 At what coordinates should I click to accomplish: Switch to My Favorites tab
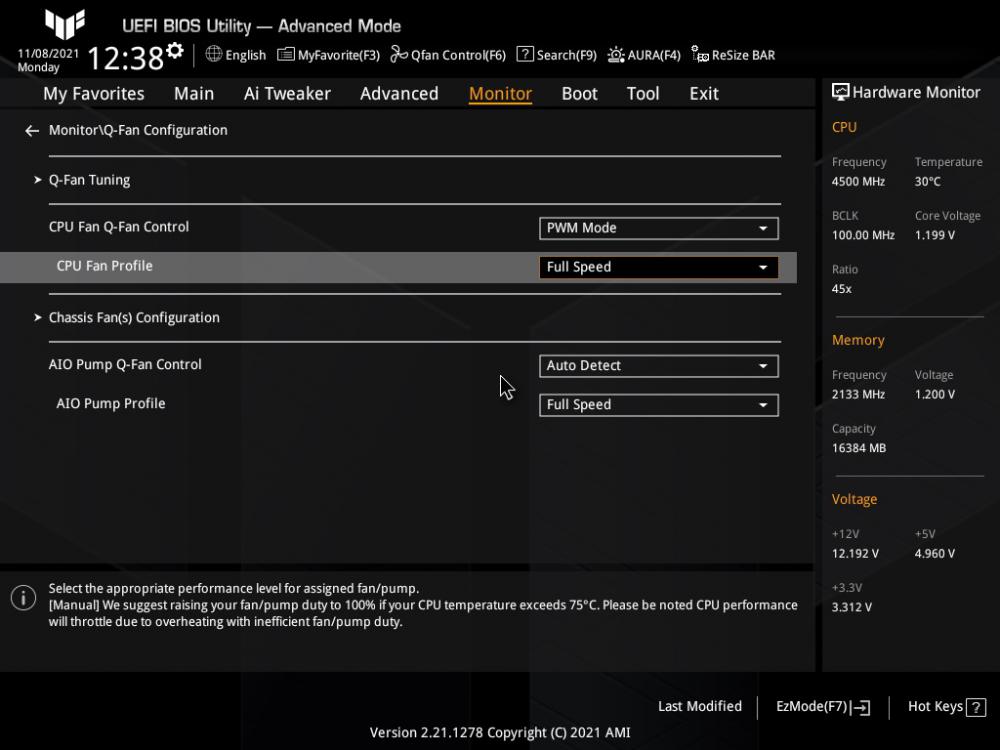coord(94,94)
